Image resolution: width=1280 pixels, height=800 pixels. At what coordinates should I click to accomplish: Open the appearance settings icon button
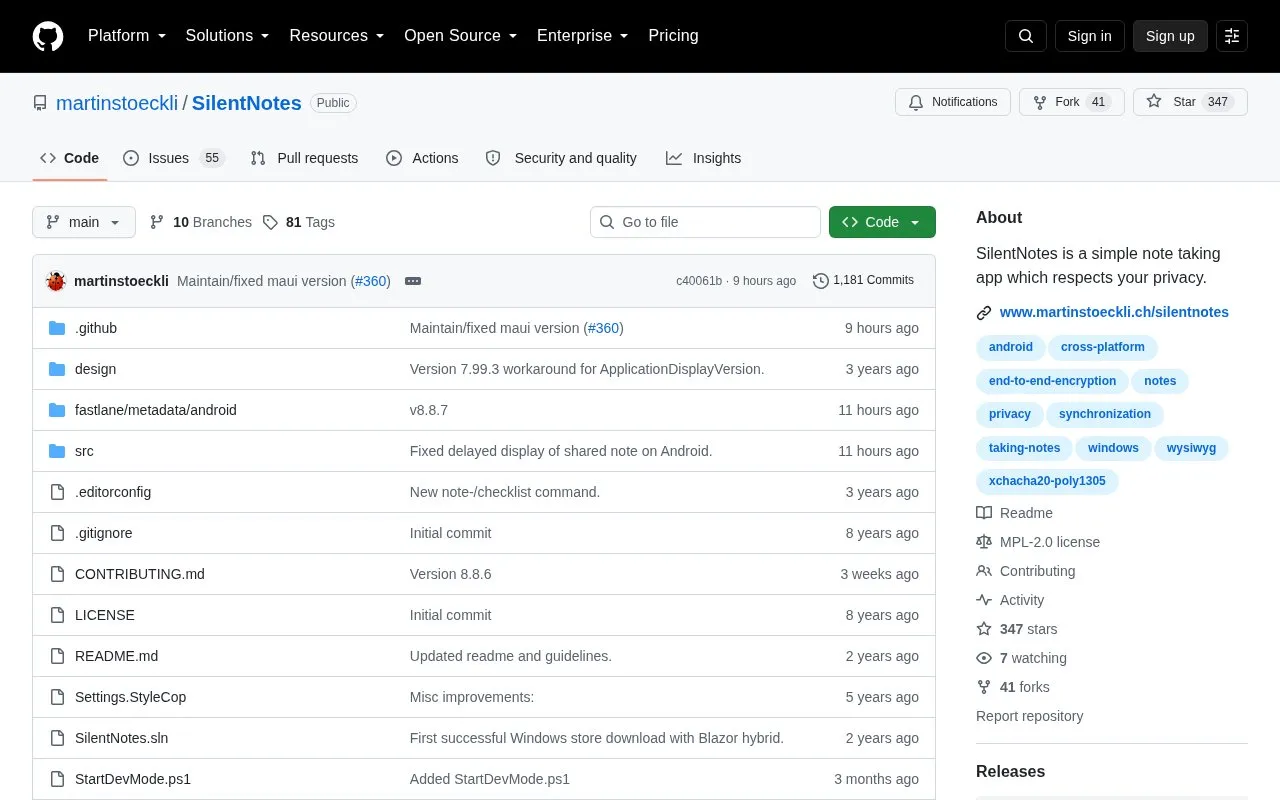tap(1232, 36)
